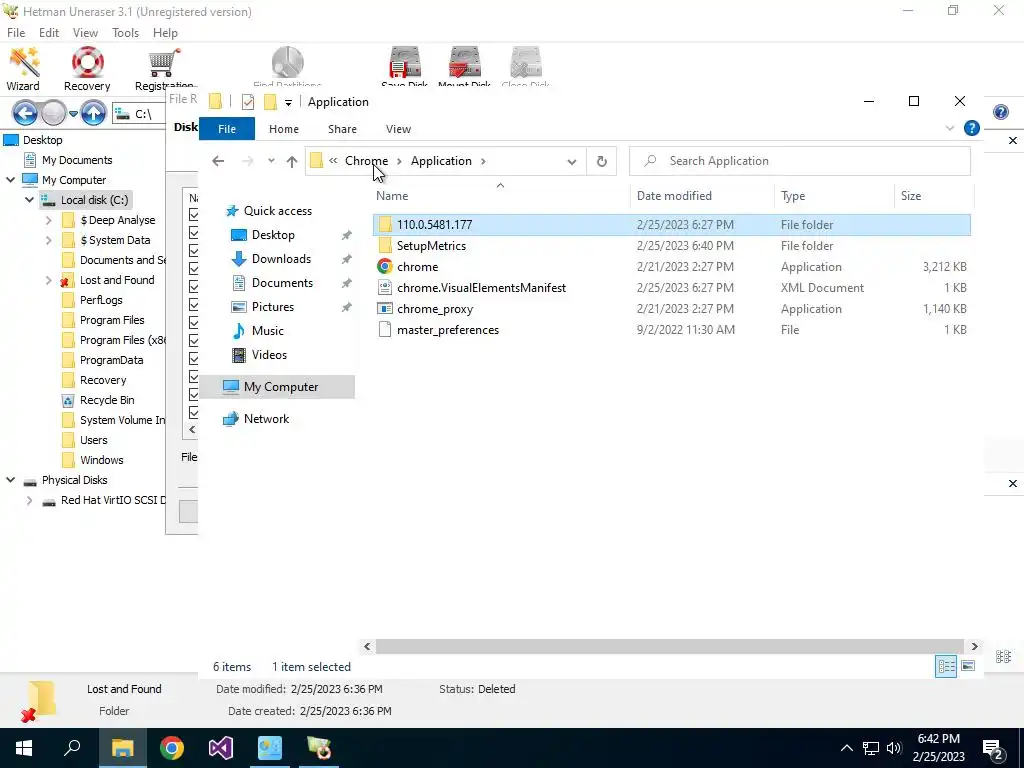The width and height of the screenshot is (1024, 768).
Task: Open Explorer recent locations dropdown arrow
Action: (271, 161)
